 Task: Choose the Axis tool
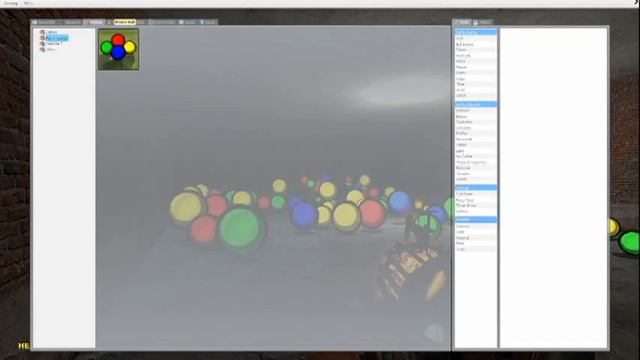click(476, 38)
